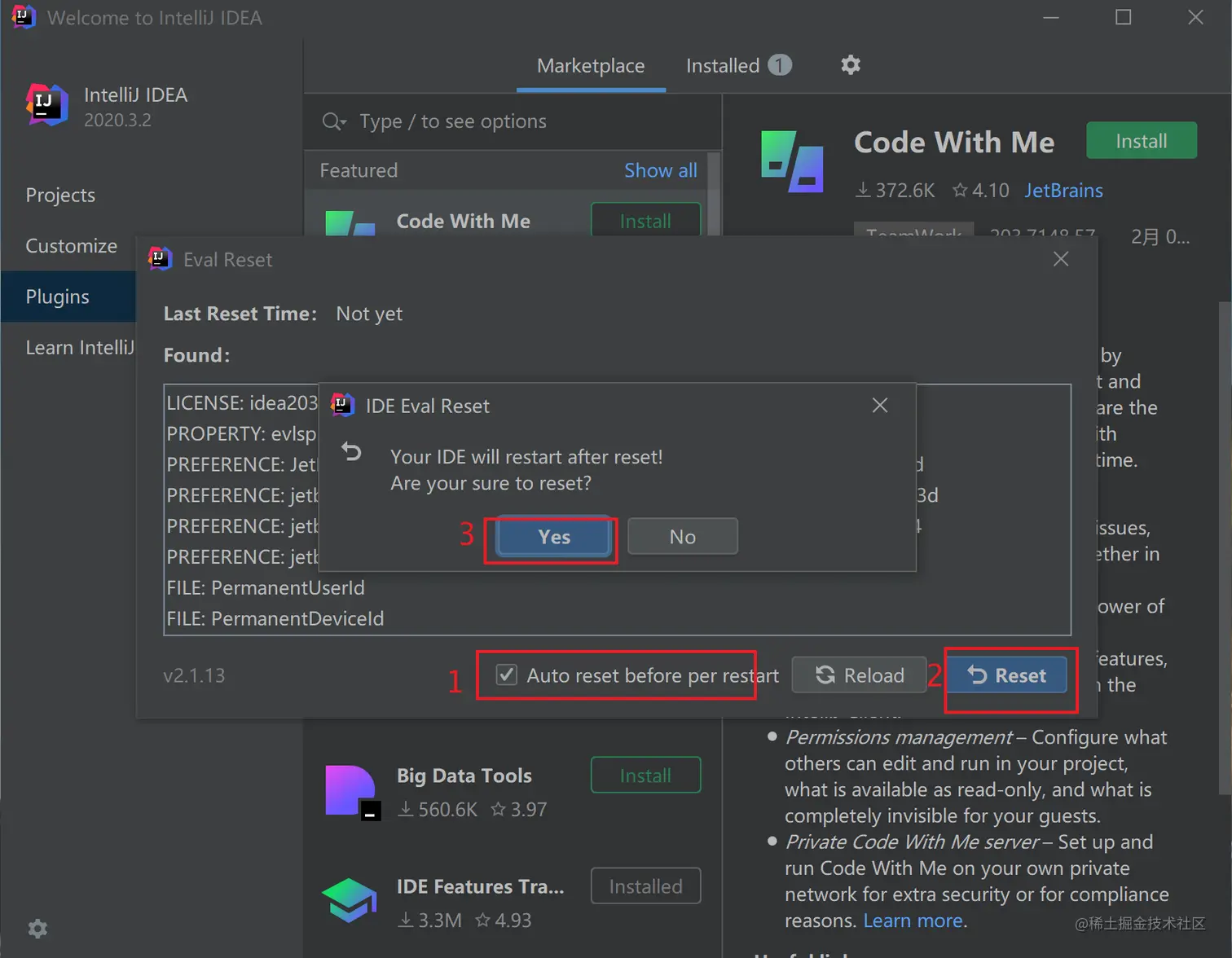Confirm reset by clicking Yes
The image size is (1232, 958).
(x=554, y=537)
